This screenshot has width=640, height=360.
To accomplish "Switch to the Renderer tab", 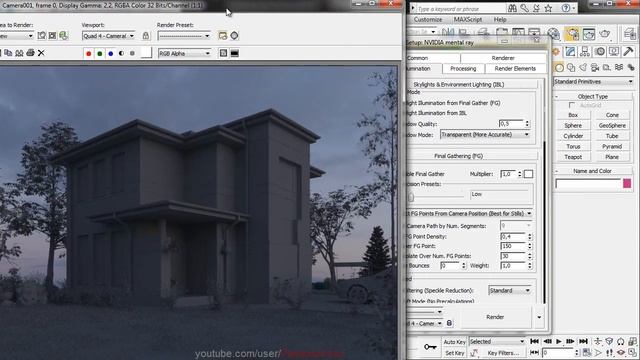I will [503, 58].
